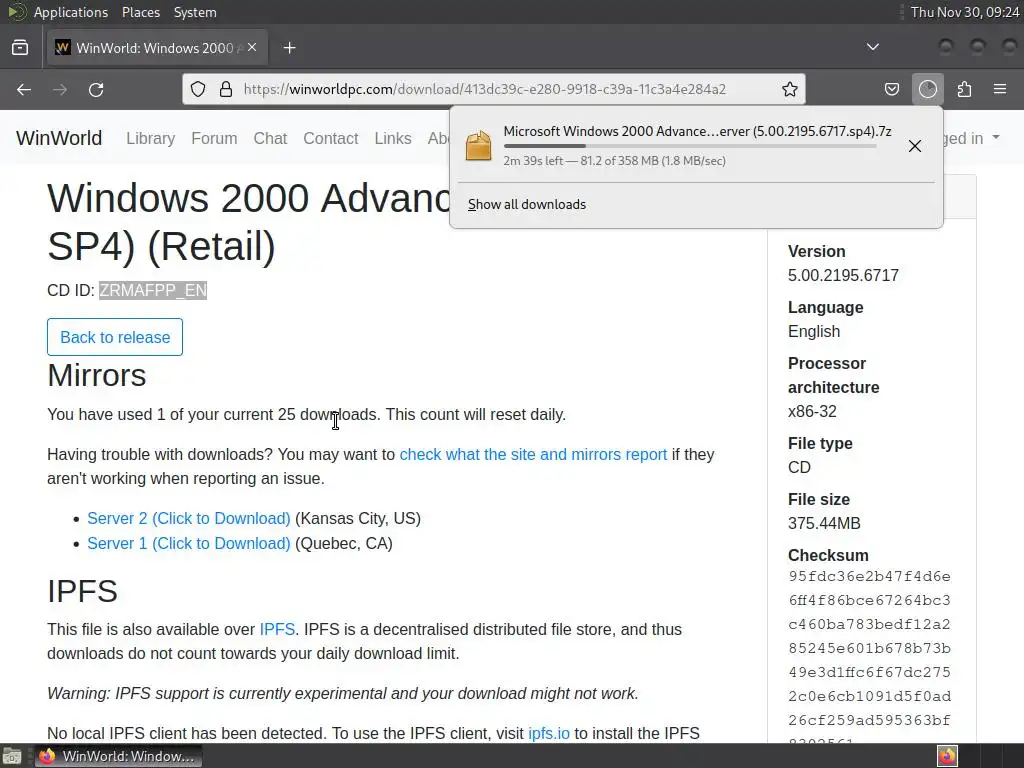
Task: Click the Applications menu logo icon
Action: point(17,12)
